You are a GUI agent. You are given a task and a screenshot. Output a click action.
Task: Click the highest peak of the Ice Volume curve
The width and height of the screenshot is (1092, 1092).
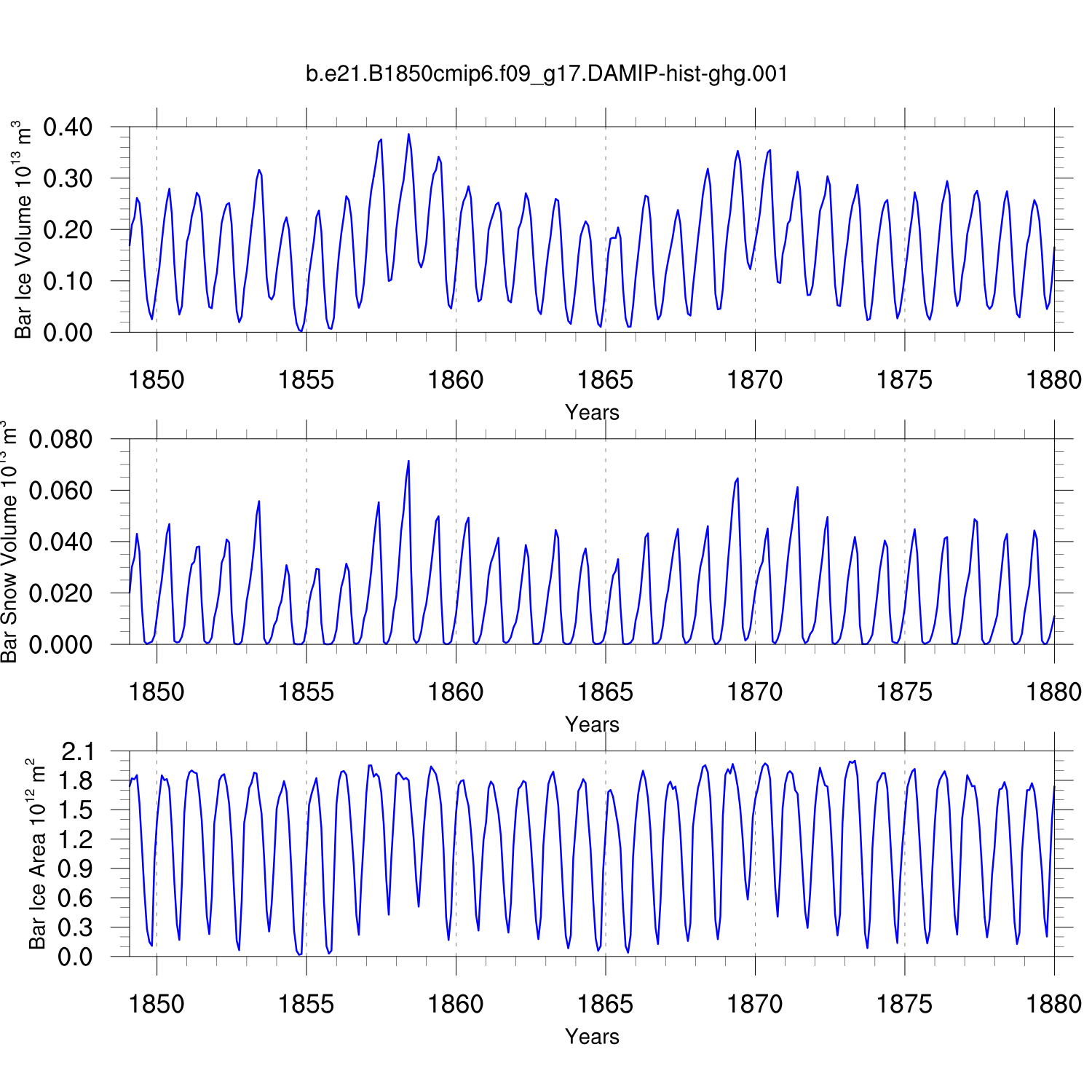pos(408,135)
